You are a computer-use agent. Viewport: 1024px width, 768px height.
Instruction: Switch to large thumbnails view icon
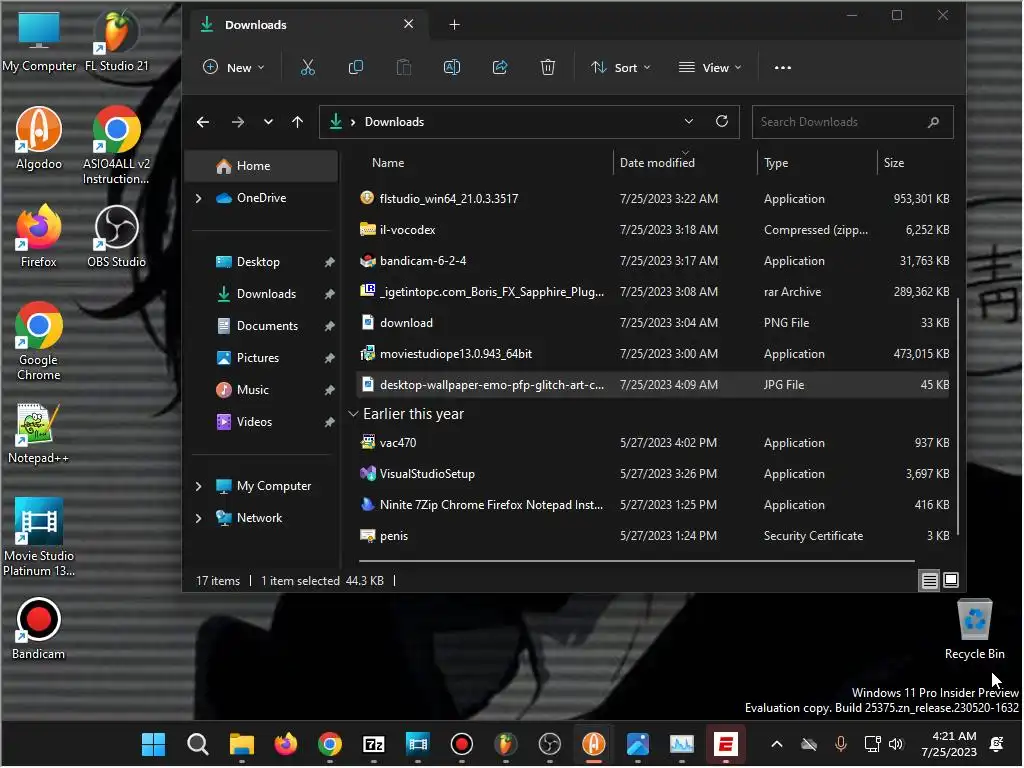click(951, 580)
